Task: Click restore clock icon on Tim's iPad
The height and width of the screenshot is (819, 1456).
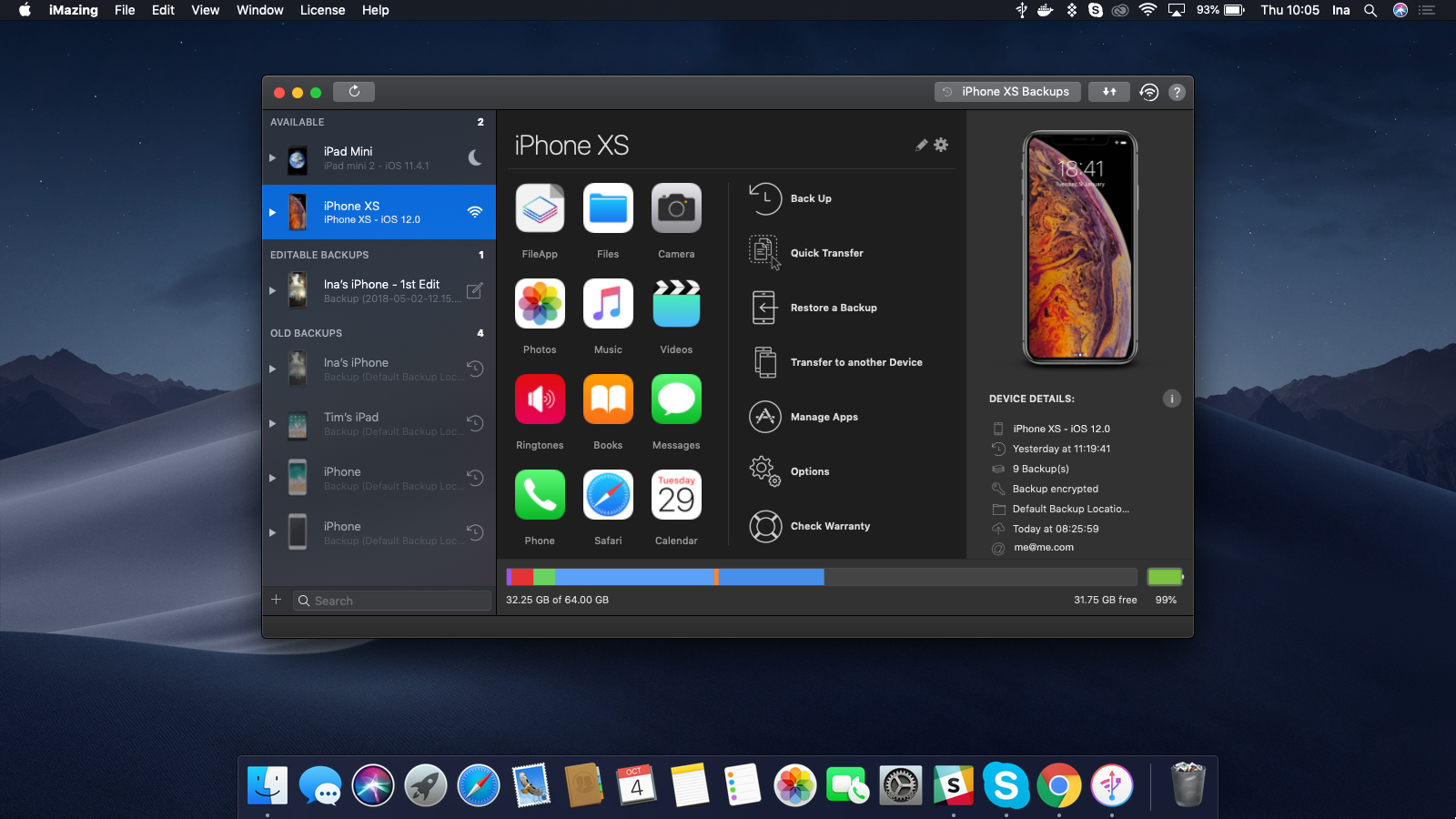Action: point(475,423)
